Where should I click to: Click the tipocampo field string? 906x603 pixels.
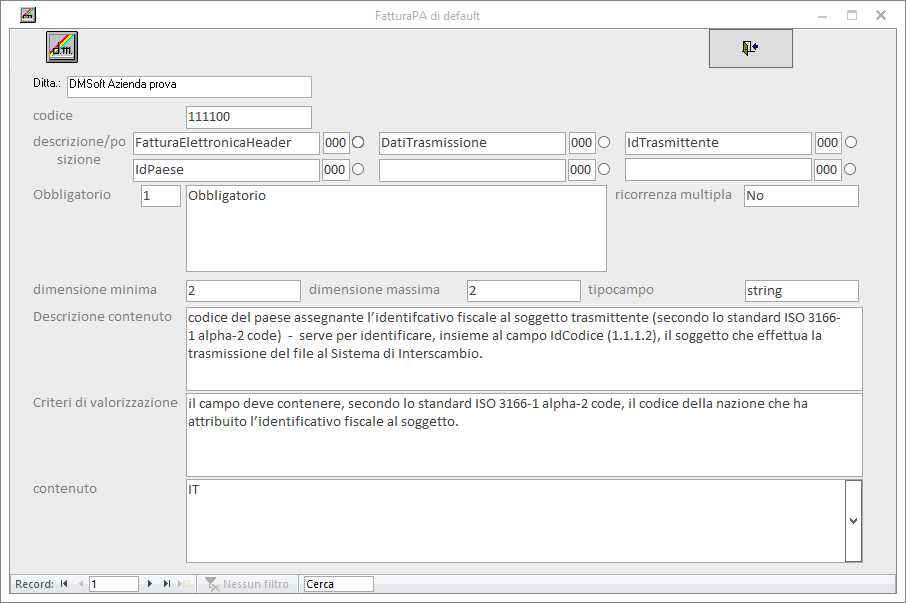pos(802,291)
